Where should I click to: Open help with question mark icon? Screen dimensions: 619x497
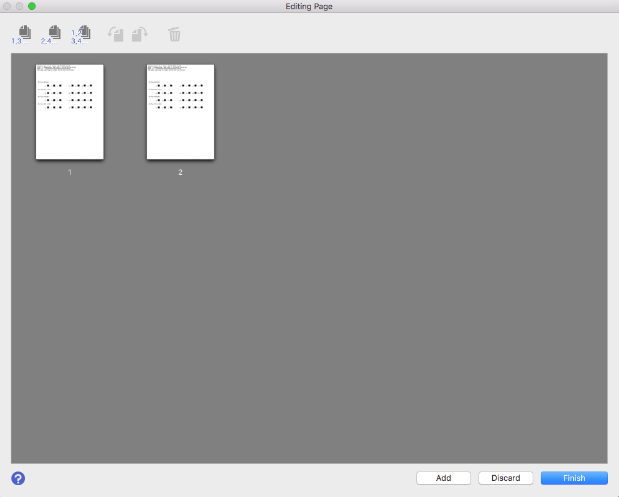pos(18,478)
